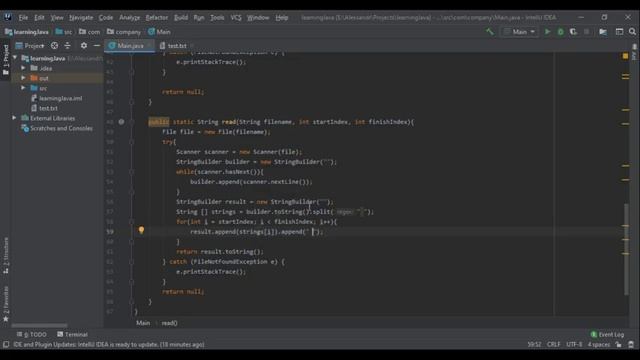Click the read-only lock status icon
640x360 pixels.
(x=619, y=345)
